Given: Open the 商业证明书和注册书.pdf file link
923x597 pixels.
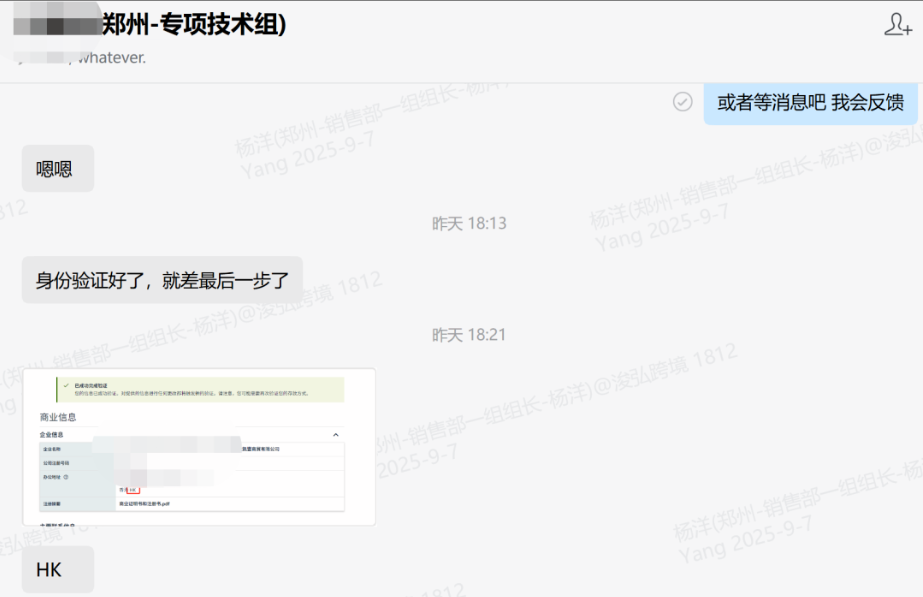Looking at the screenshot, I should pyautogui.click(x=146, y=504).
